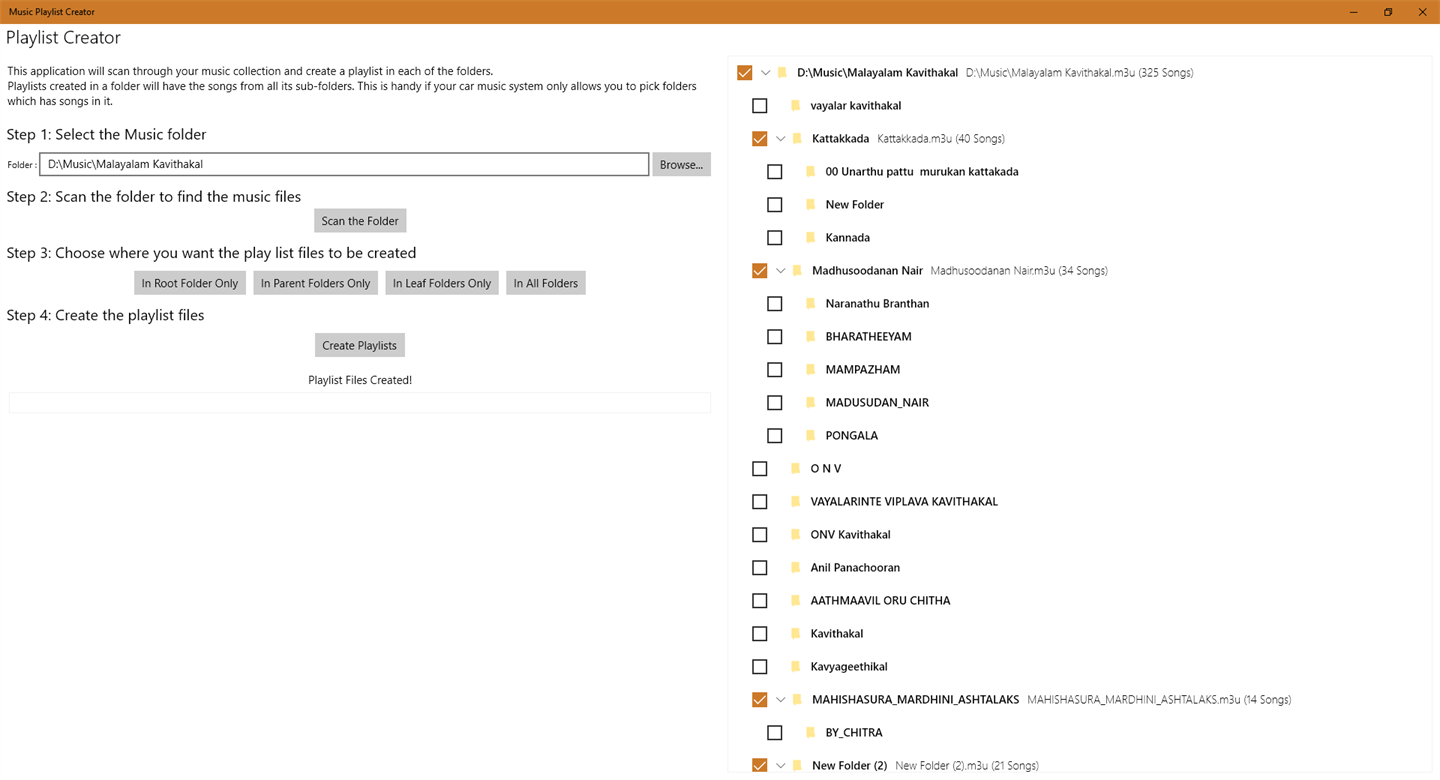Image resolution: width=1440 pixels, height=780 pixels.
Task: Click the folder icon next to PONGALA
Action: [811, 435]
